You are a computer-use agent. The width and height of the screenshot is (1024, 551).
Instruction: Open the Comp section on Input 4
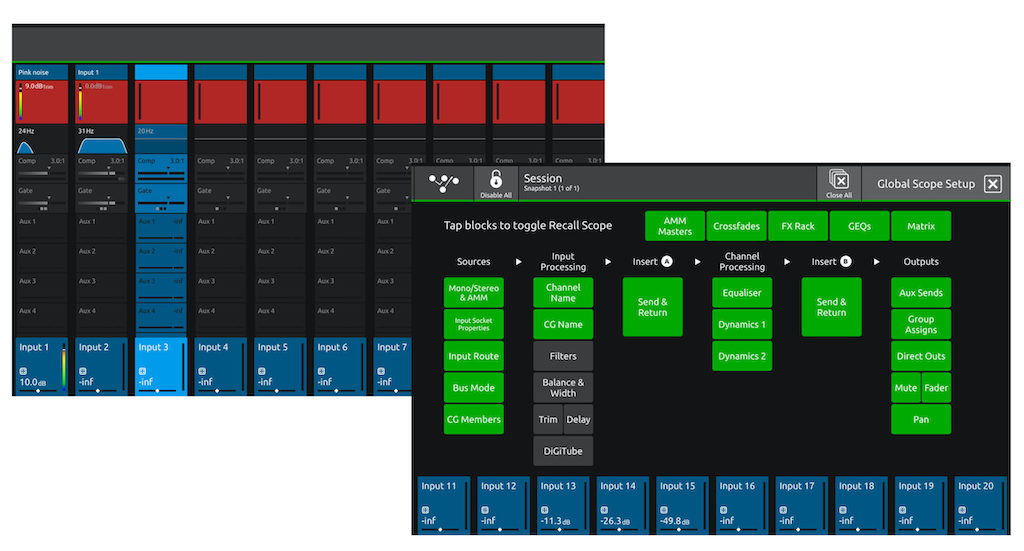[x=222, y=166]
